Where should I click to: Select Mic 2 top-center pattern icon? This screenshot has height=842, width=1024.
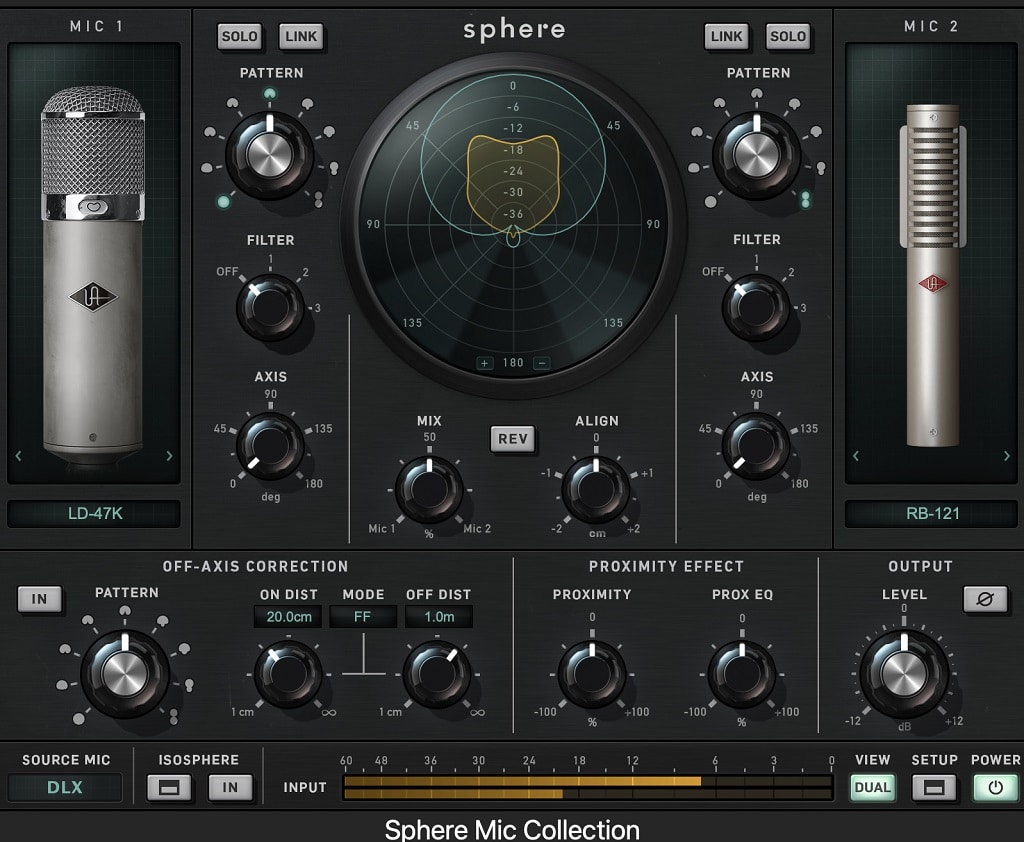click(756, 94)
